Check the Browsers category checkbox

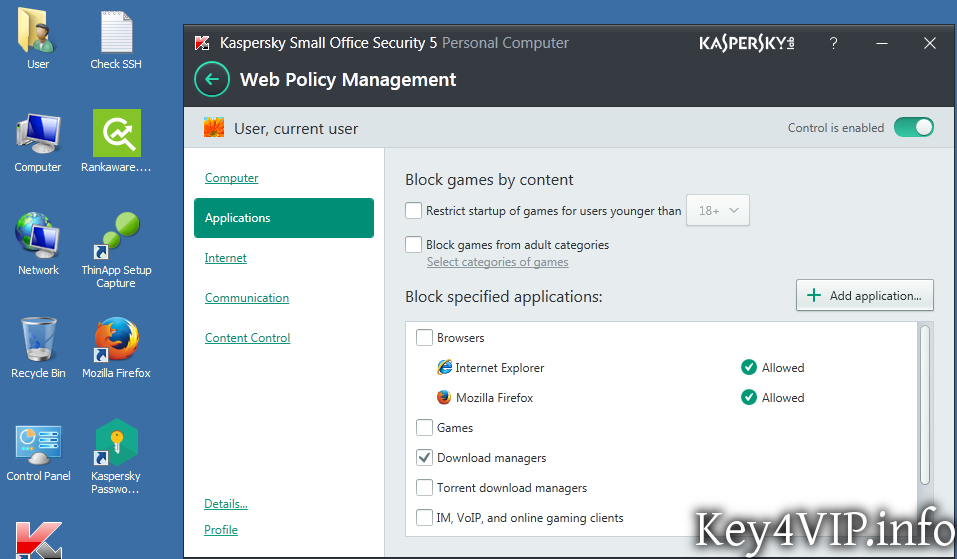(x=424, y=337)
